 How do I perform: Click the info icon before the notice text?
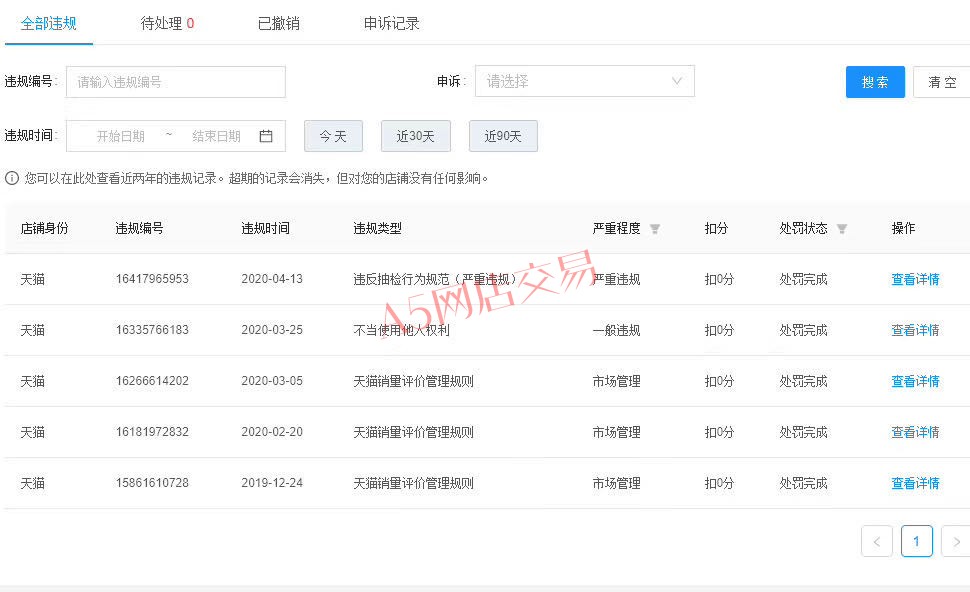(x=12, y=178)
